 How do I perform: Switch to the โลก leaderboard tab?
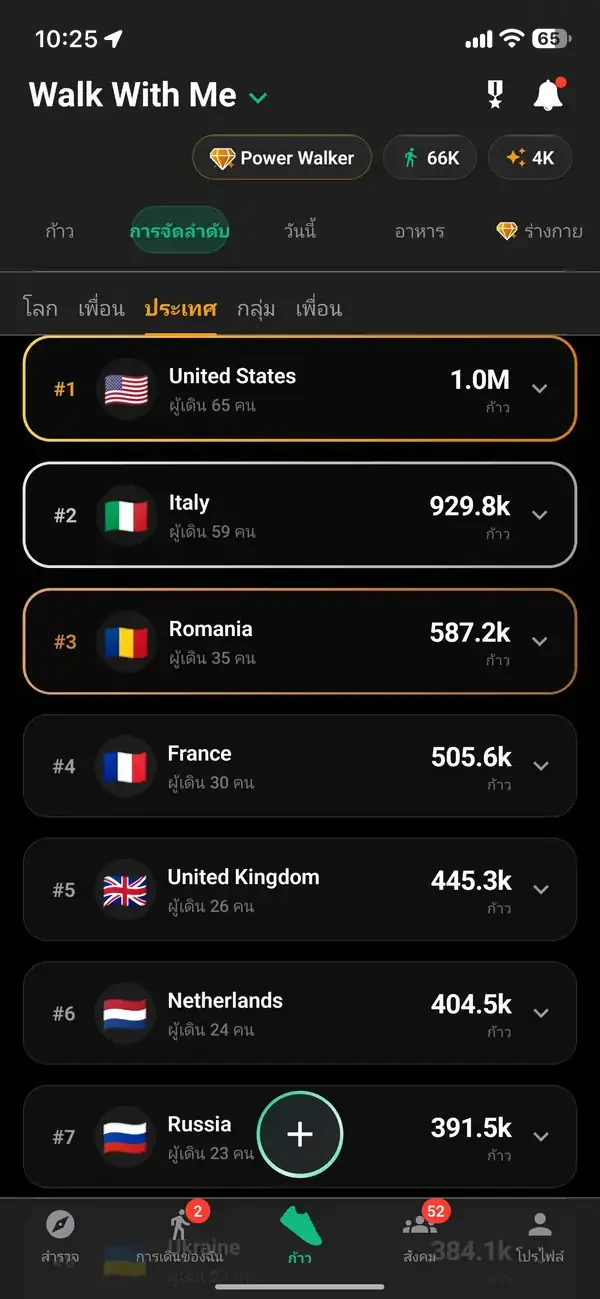(x=40, y=308)
